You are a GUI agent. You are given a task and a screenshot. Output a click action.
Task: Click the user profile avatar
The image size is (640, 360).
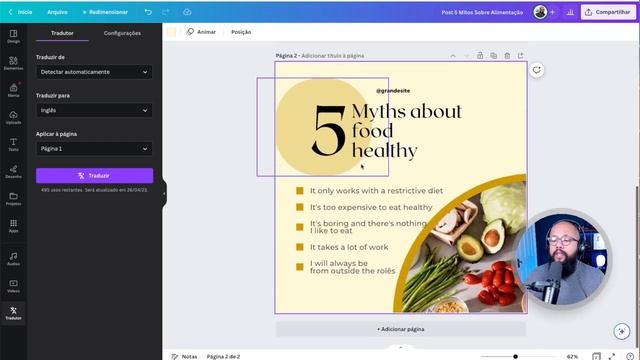point(540,12)
